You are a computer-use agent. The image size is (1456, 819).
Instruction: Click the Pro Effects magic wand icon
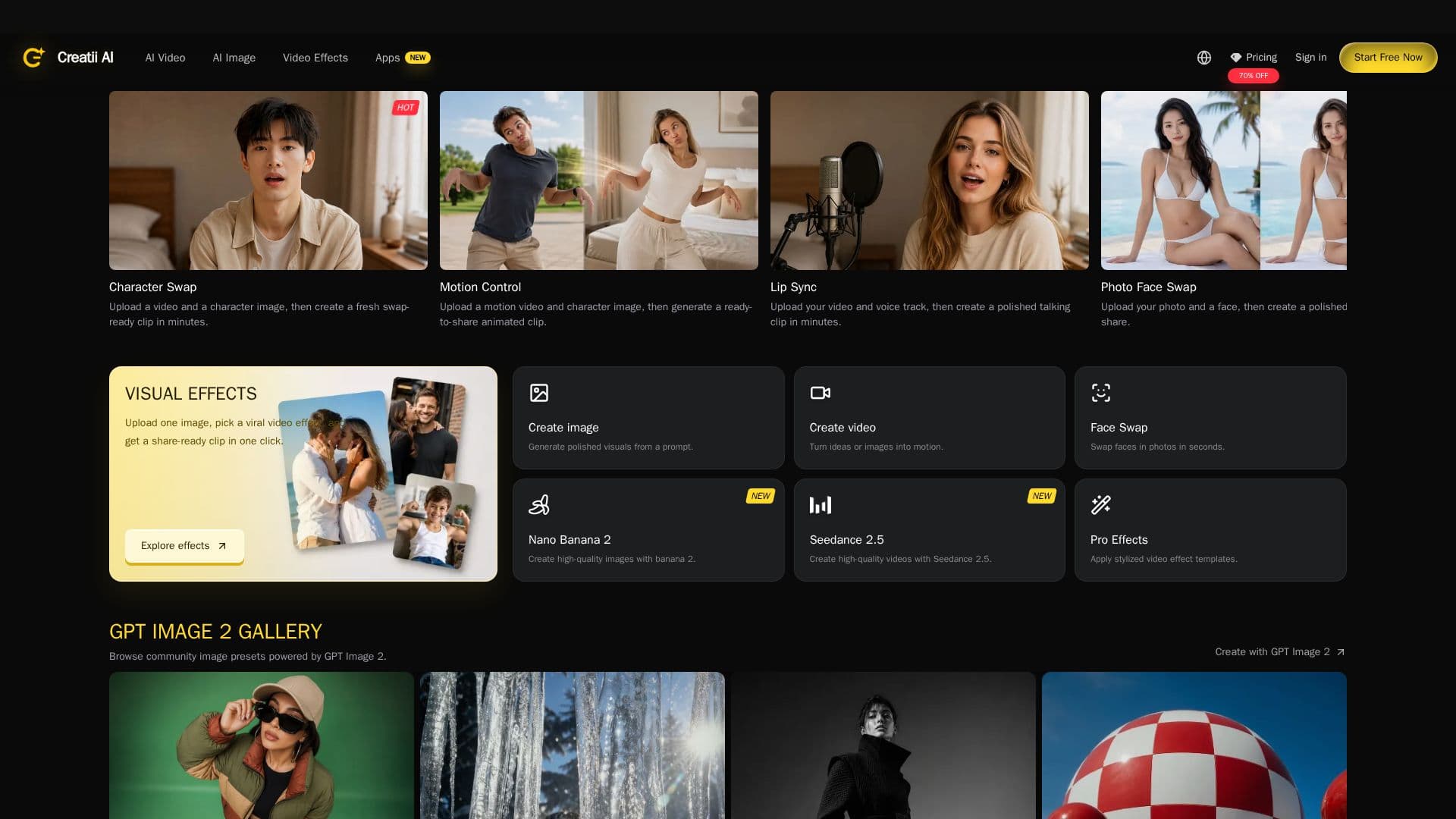click(1100, 505)
